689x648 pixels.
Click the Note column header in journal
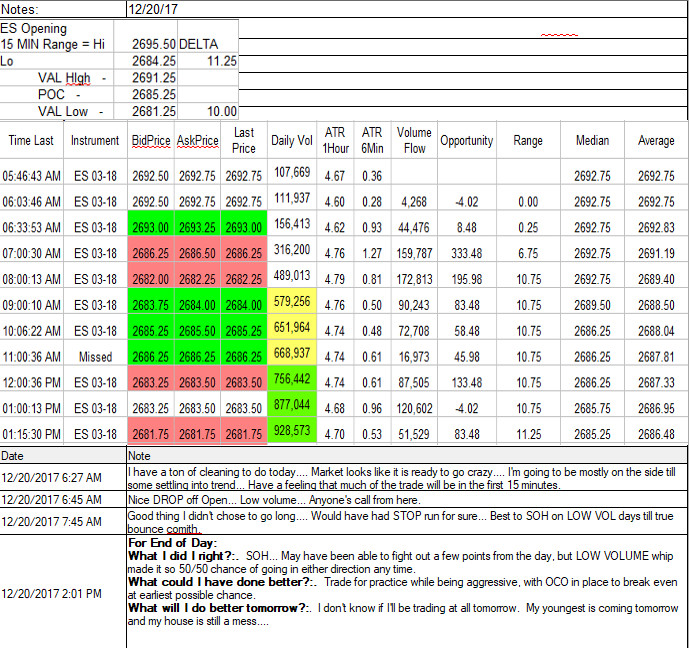click(406, 456)
